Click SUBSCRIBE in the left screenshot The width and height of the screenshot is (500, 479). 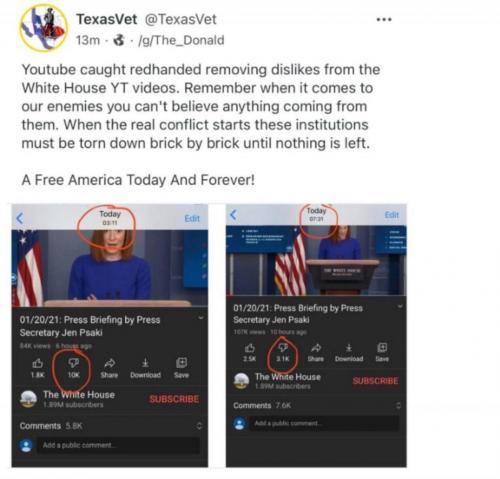(x=174, y=399)
